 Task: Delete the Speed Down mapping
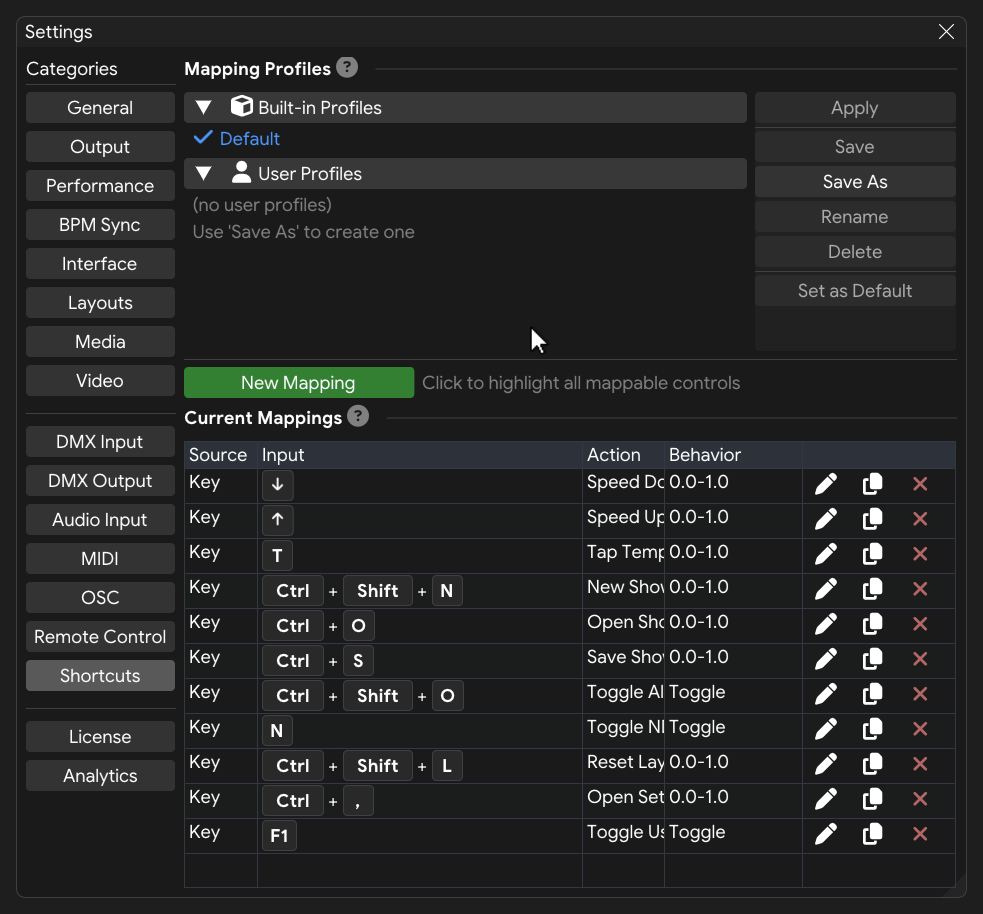click(920, 484)
